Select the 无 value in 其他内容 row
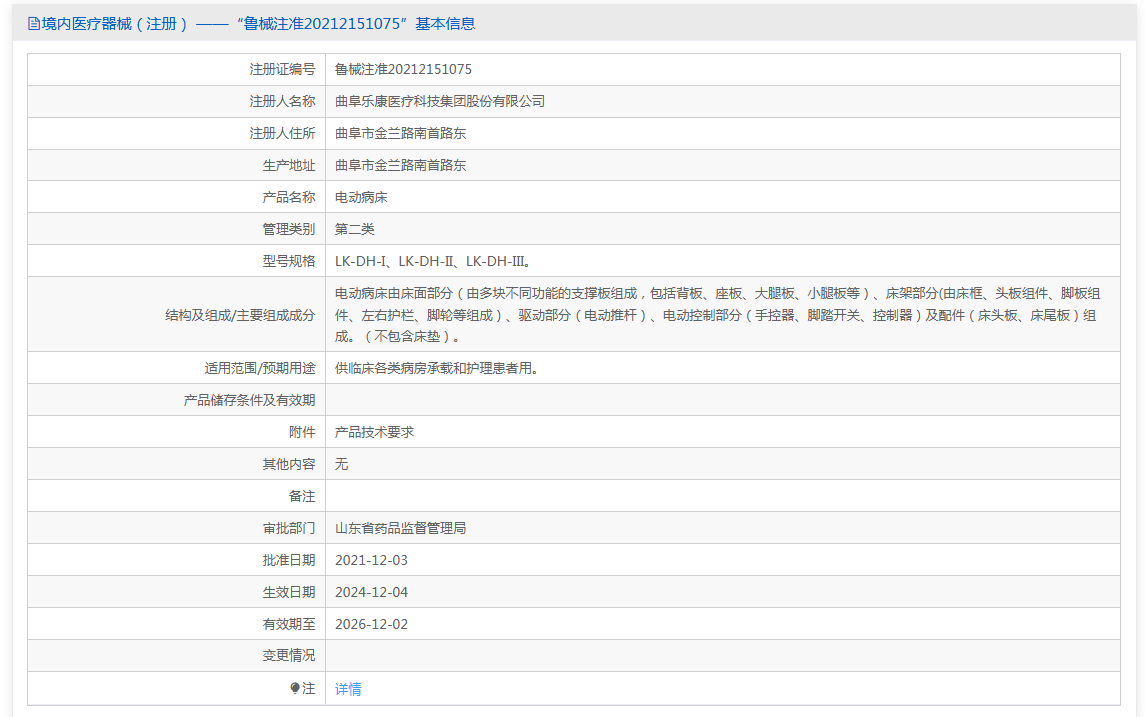The image size is (1146, 717). point(341,465)
